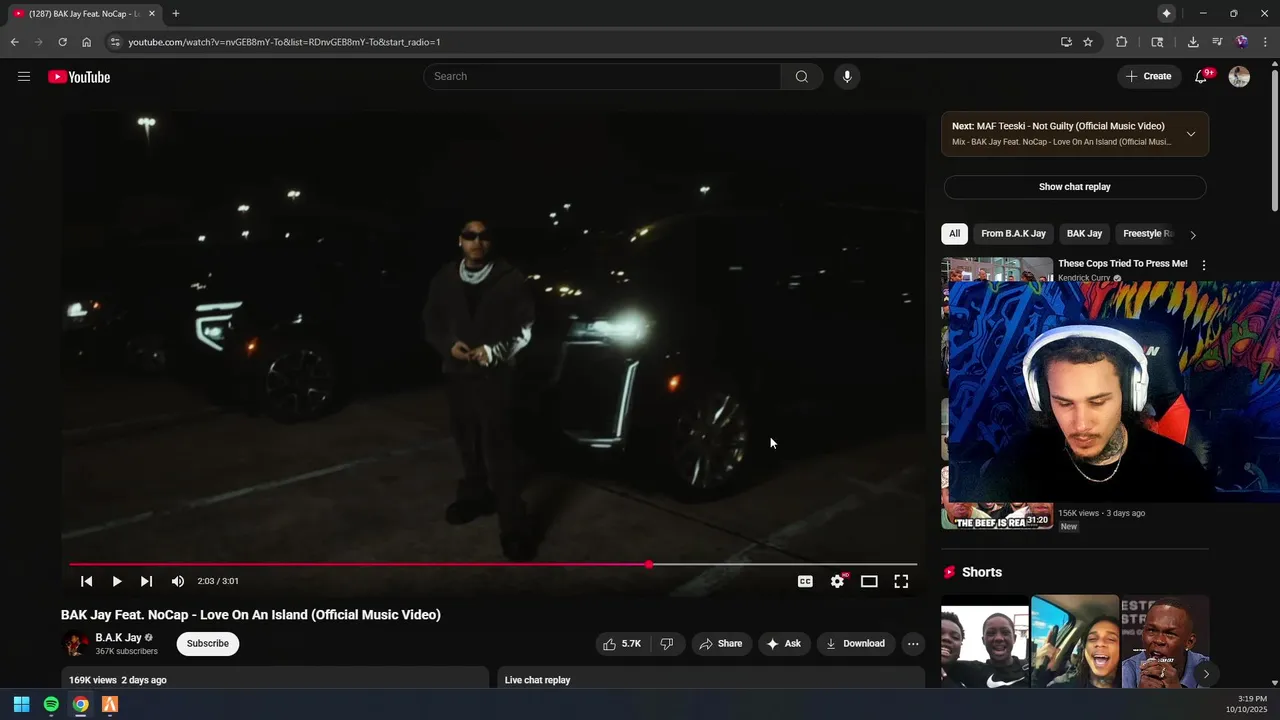
Task: Open the Ask AI button
Action: (x=784, y=644)
